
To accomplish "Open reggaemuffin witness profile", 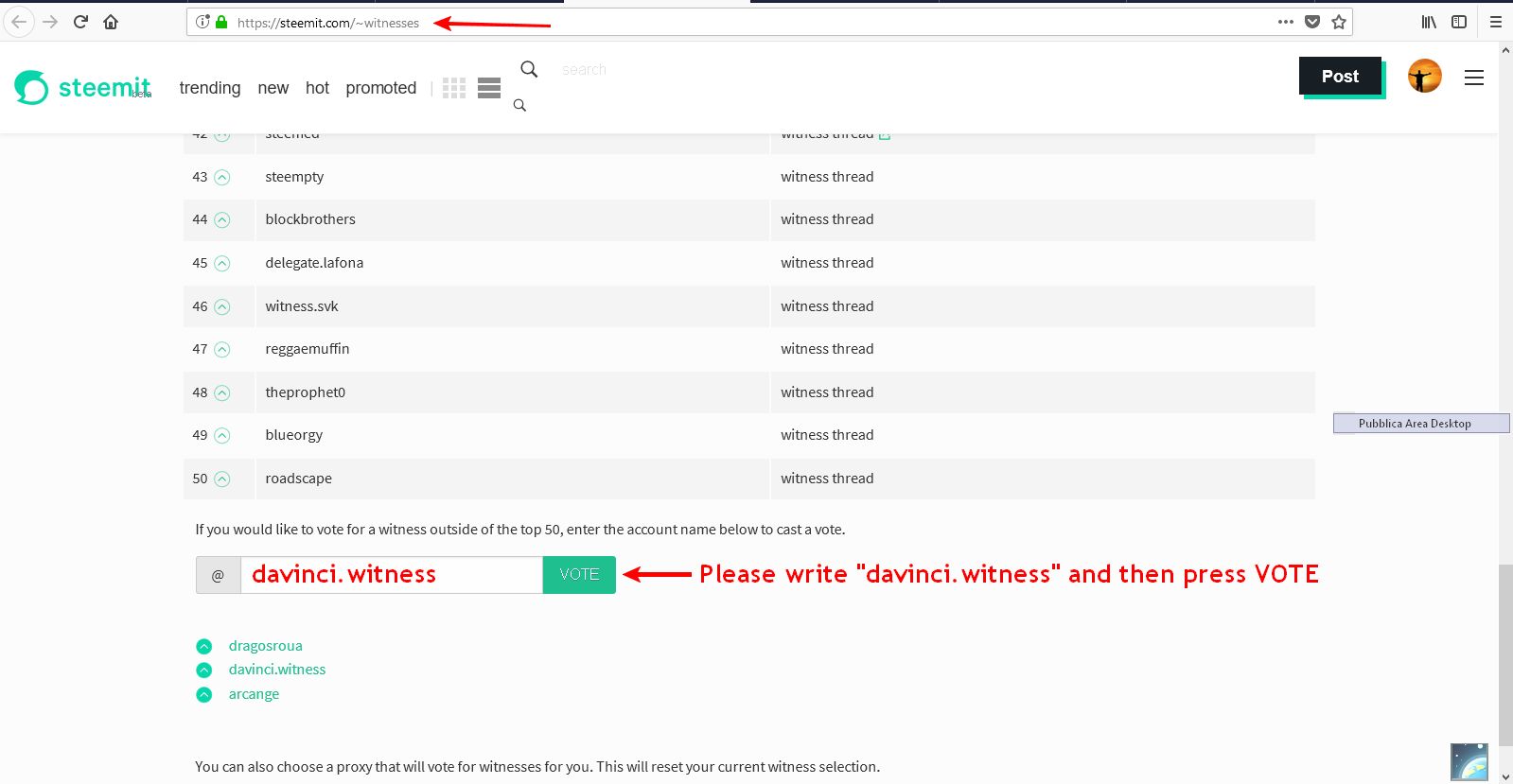I will (x=308, y=349).
